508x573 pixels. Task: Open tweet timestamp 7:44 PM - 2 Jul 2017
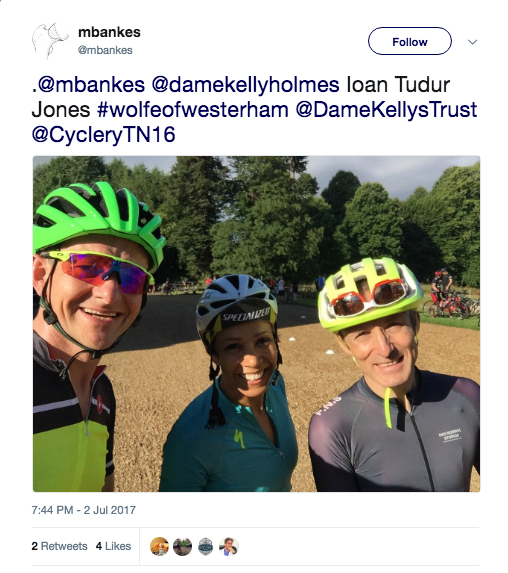pos(84,510)
